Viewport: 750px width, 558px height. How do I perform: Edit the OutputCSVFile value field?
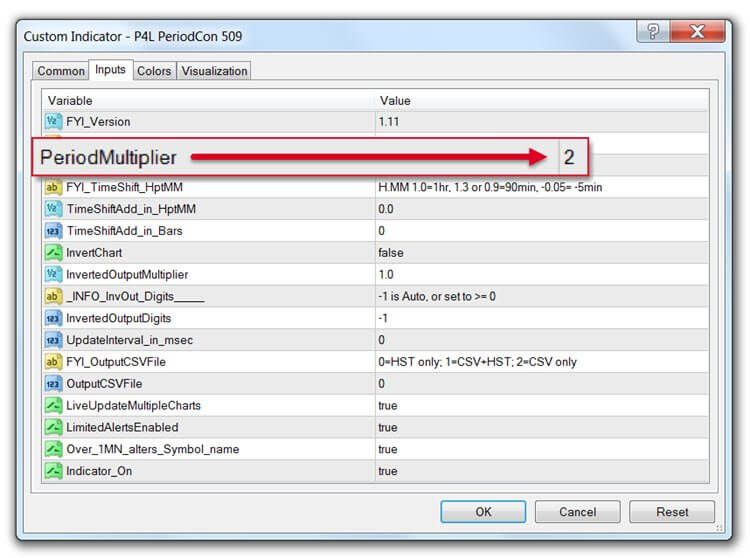tap(540, 384)
